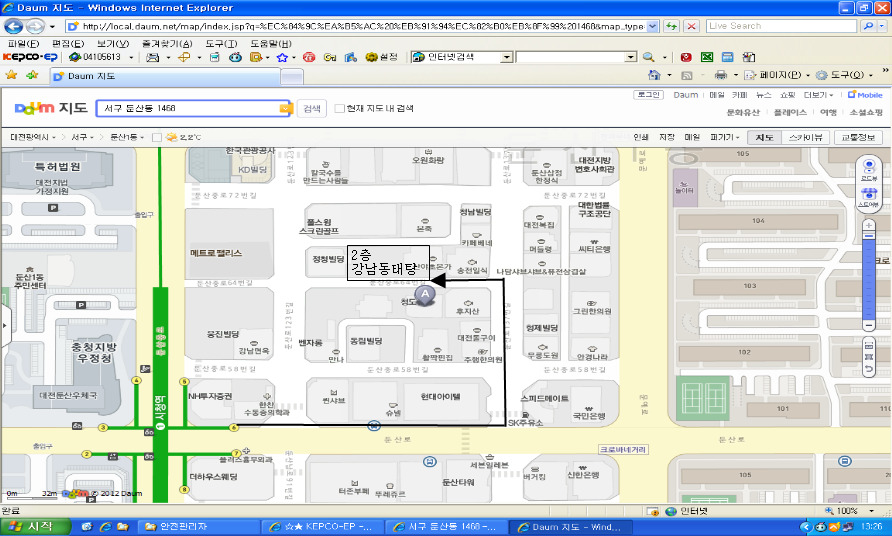Screen dimensions: 892x536
Task: Click the blue star icon in KEPCO toolbar
Action: (282, 57)
